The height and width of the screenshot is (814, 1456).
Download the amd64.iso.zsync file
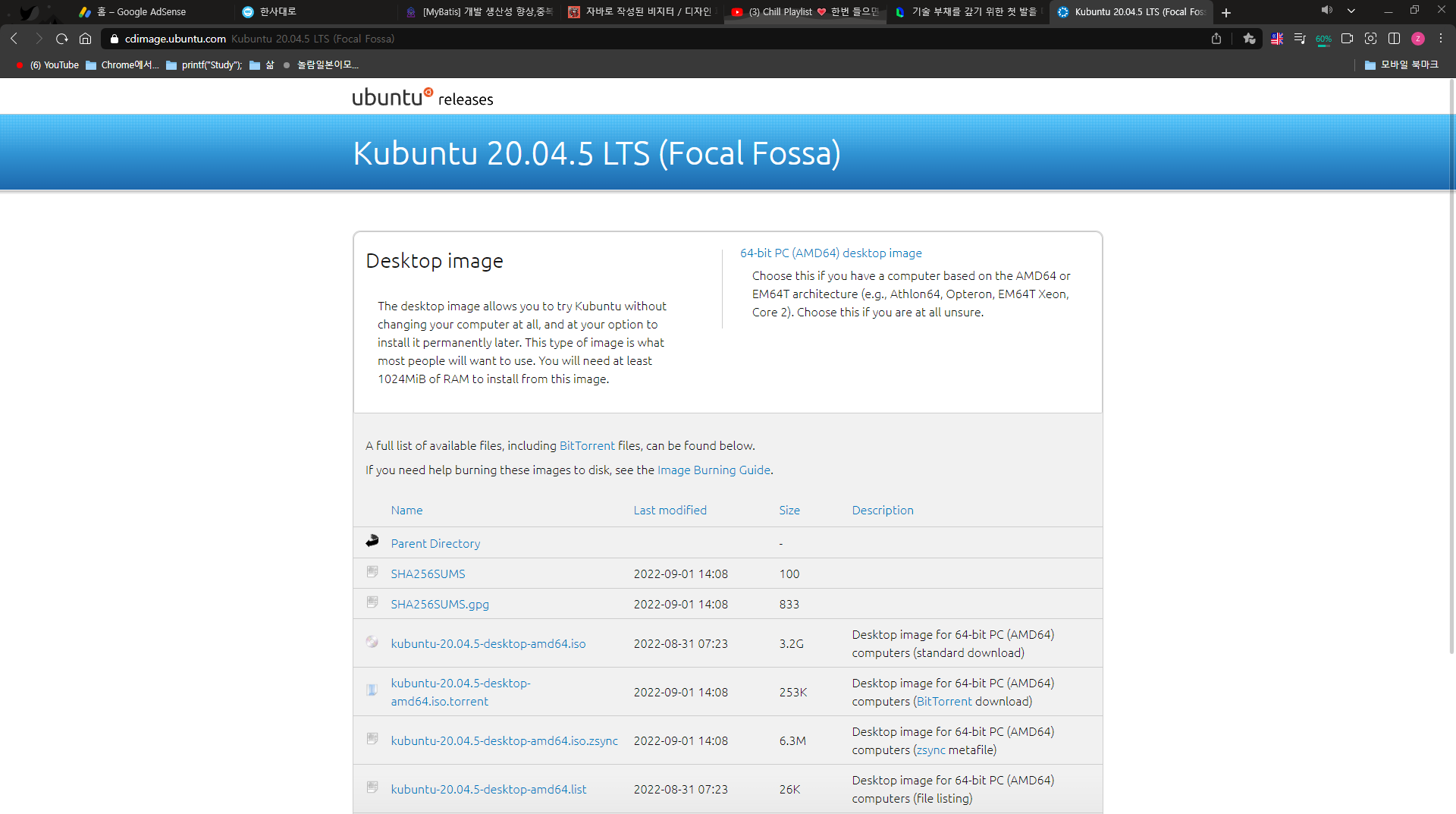coord(504,740)
